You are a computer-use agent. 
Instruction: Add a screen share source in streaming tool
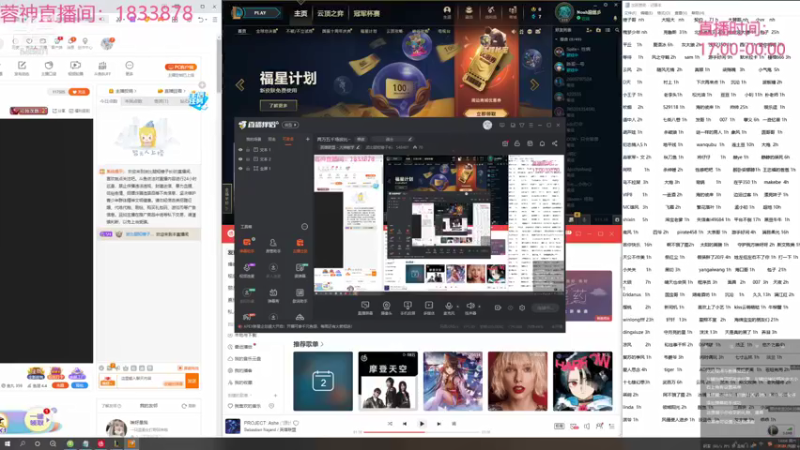(407, 308)
